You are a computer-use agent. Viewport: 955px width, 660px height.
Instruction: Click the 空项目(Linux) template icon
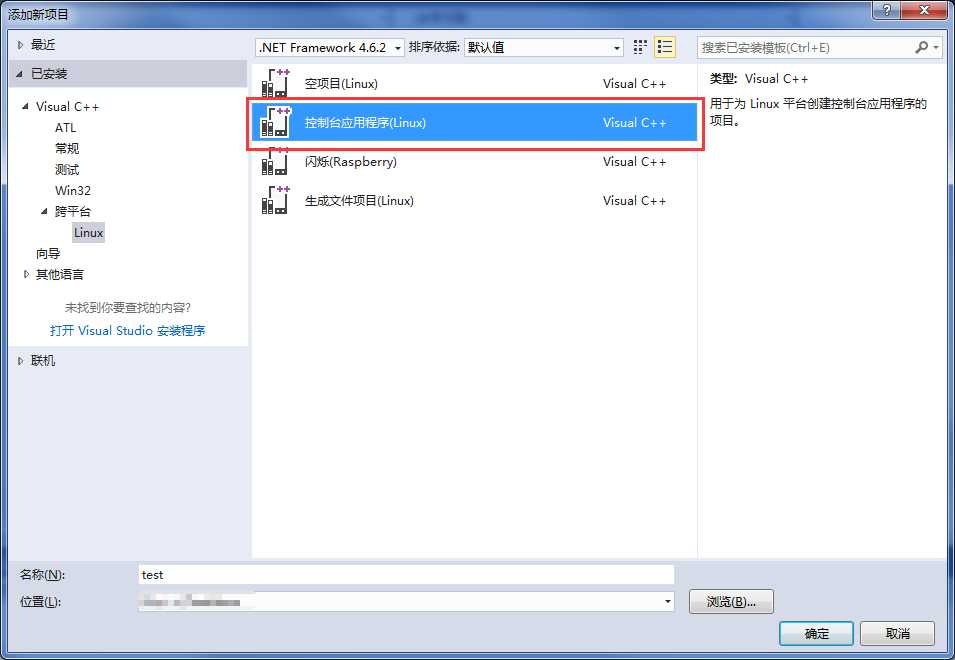tap(275, 83)
